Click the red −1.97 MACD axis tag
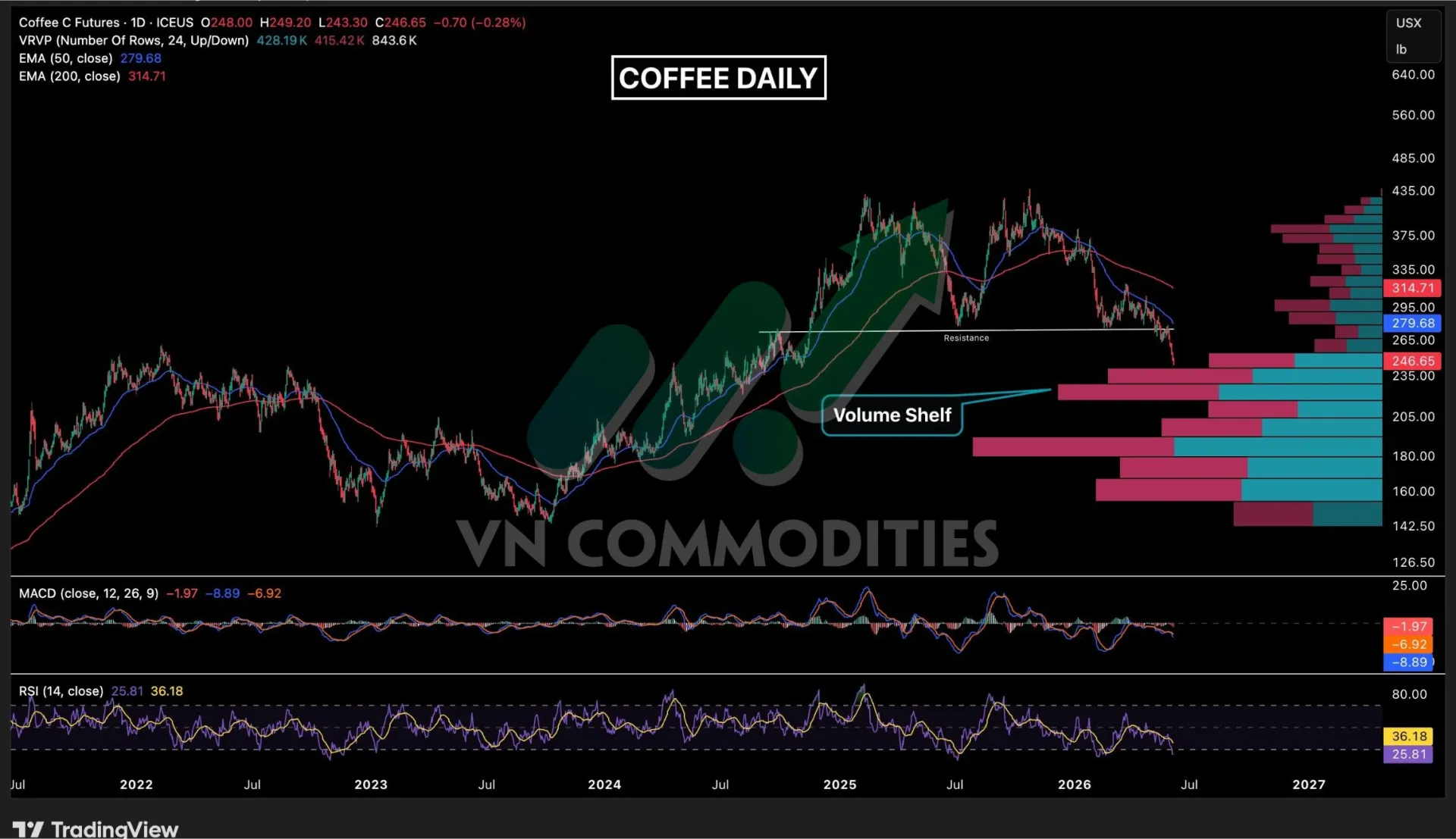This screenshot has width=1456, height=839. [x=1408, y=627]
